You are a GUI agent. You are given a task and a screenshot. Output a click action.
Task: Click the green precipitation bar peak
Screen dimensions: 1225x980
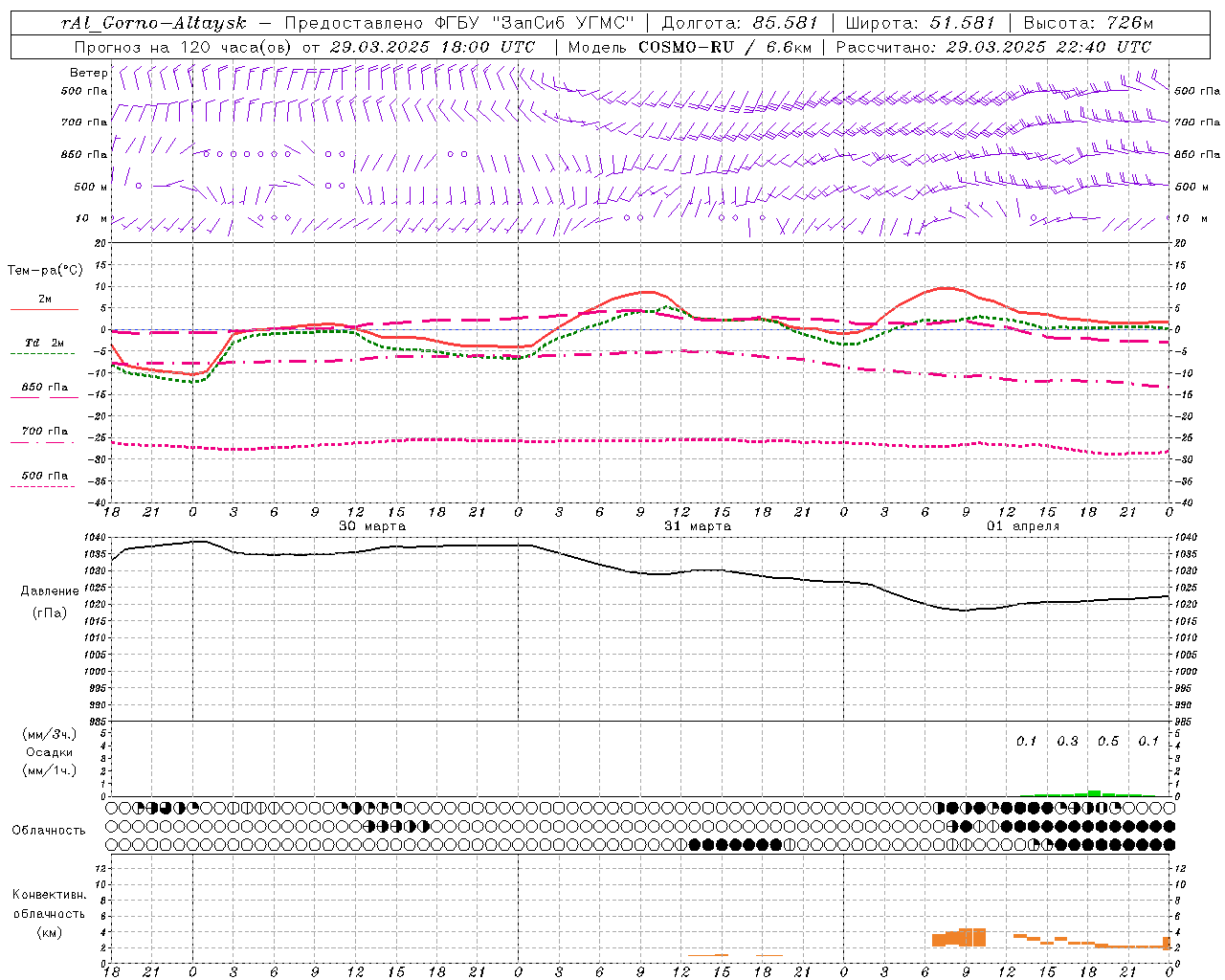tap(1094, 793)
